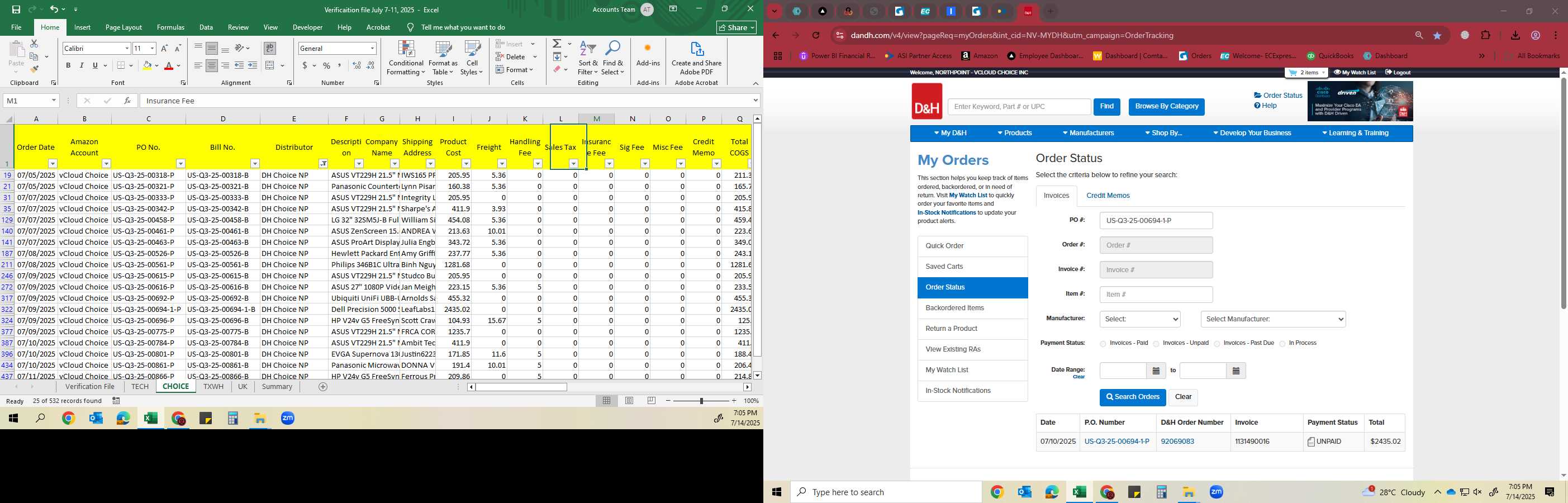Click the Excel zoom slider handle
This screenshot has width=1568, height=503.
pyautogui.click(x=701, y=401)
